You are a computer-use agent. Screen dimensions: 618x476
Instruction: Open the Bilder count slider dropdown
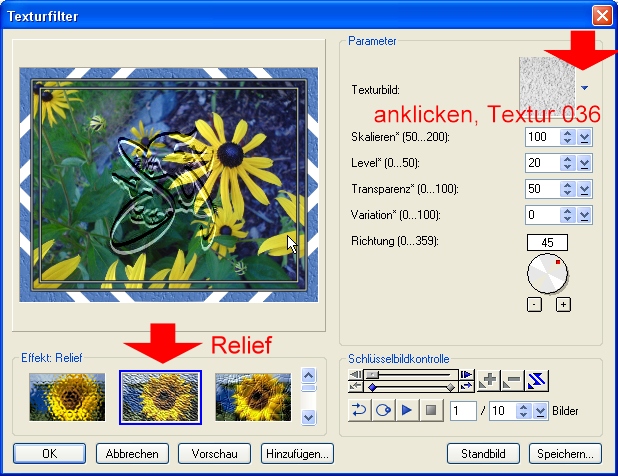tap(540, 411)
